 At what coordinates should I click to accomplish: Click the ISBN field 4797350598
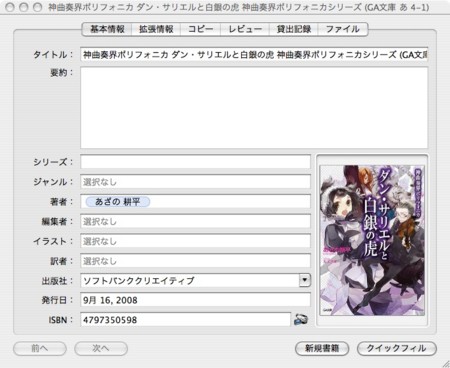tap(185, 320)
